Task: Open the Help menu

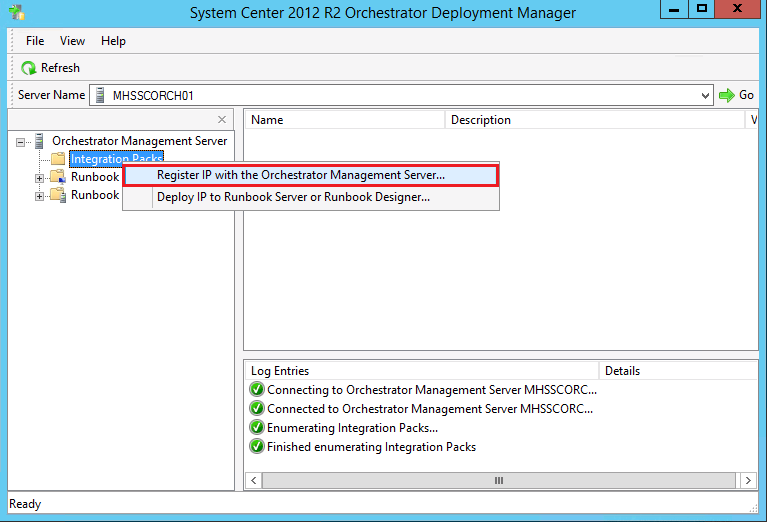Action: click(113, 41)
